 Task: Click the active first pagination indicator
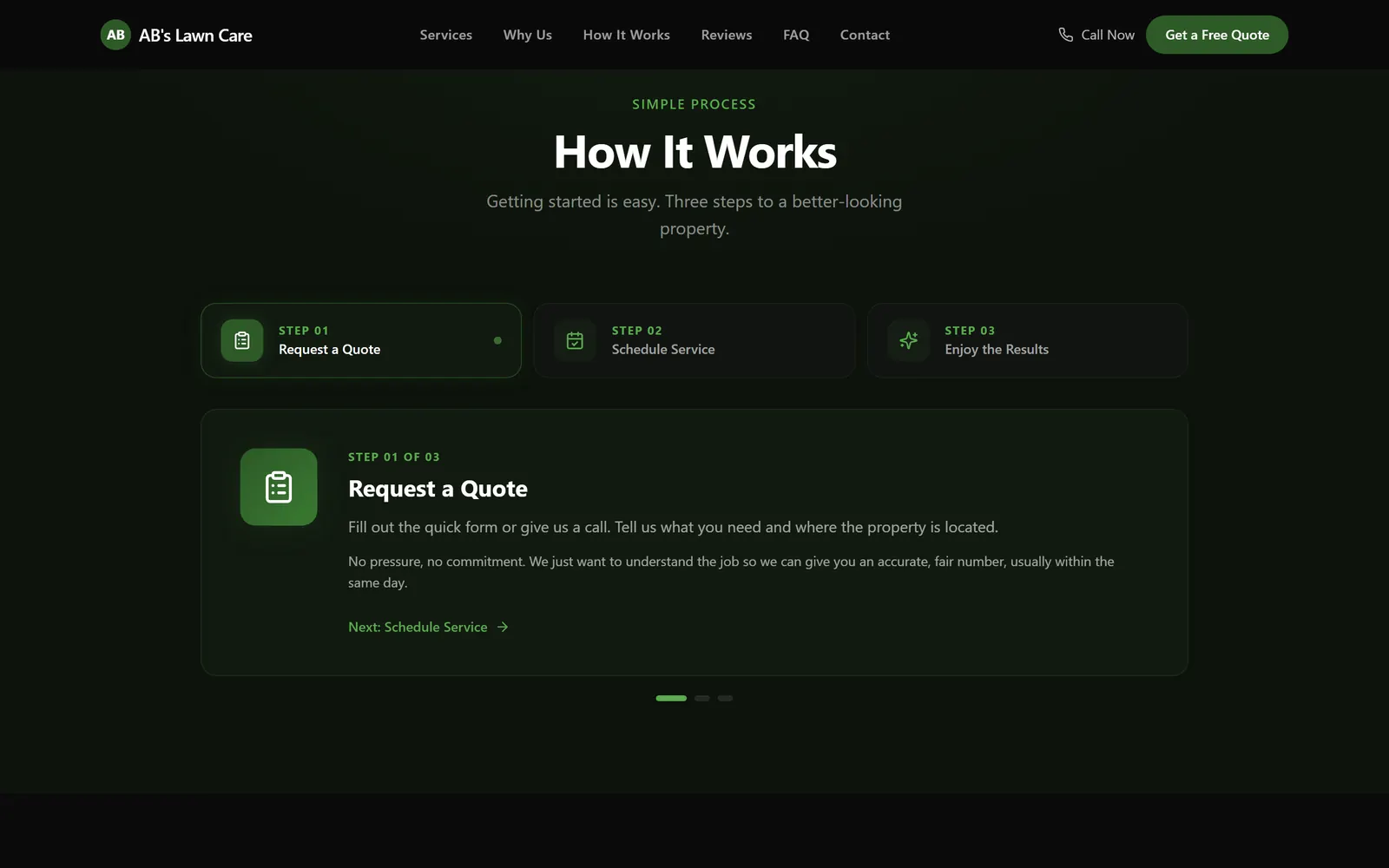coord(671,698)
